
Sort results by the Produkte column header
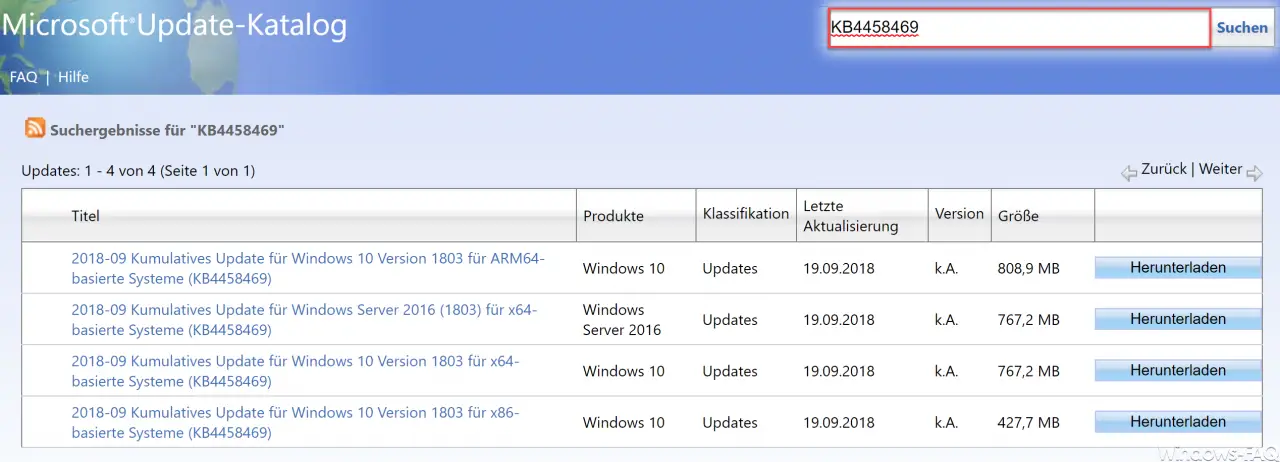[613, 215]
